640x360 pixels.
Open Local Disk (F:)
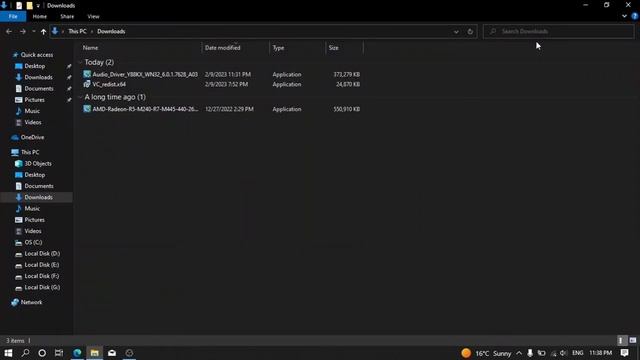coord(42,276)
